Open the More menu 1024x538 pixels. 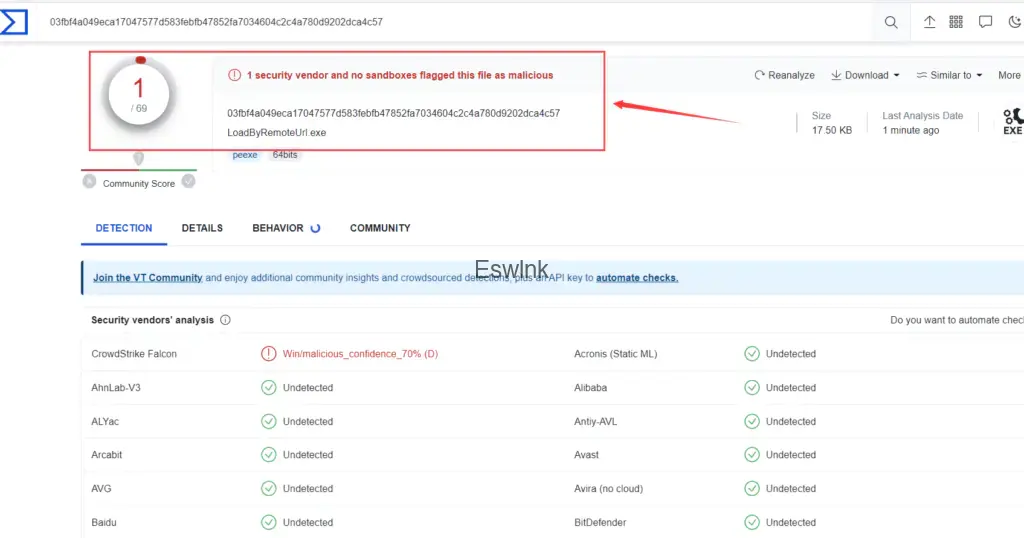(1009, 75)
